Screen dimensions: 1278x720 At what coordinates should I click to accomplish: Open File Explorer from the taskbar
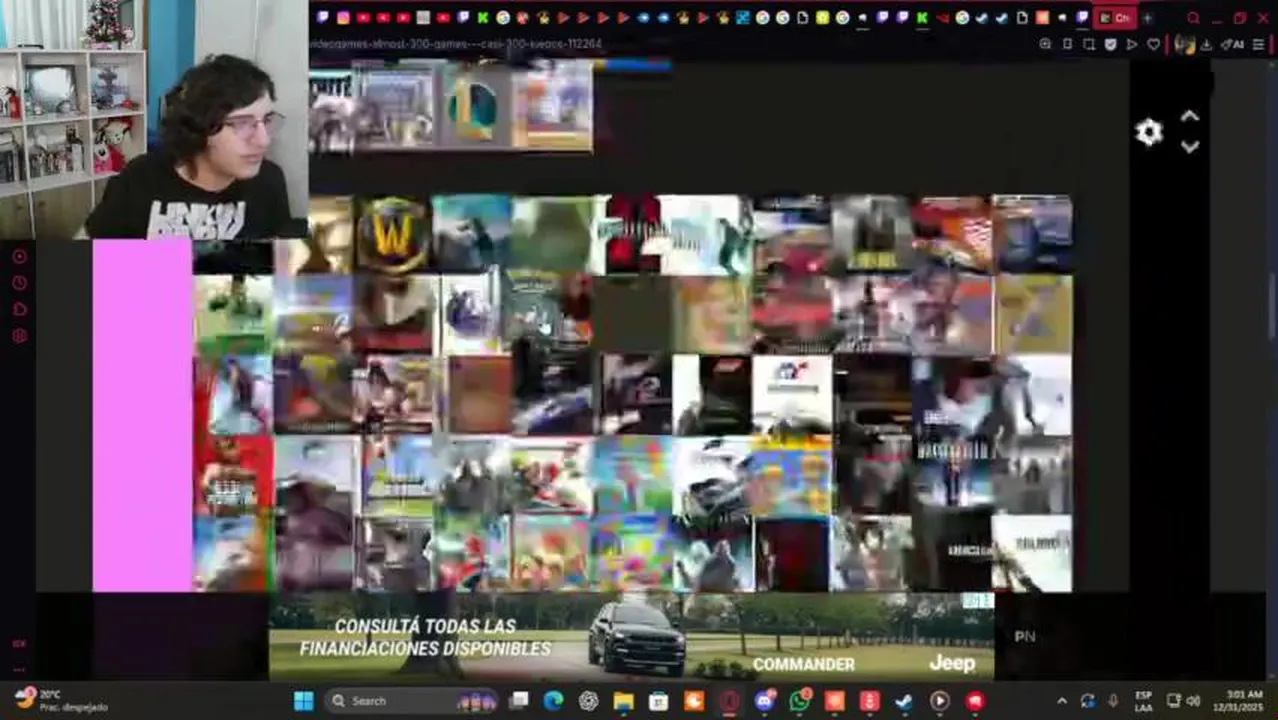(623, 701)
